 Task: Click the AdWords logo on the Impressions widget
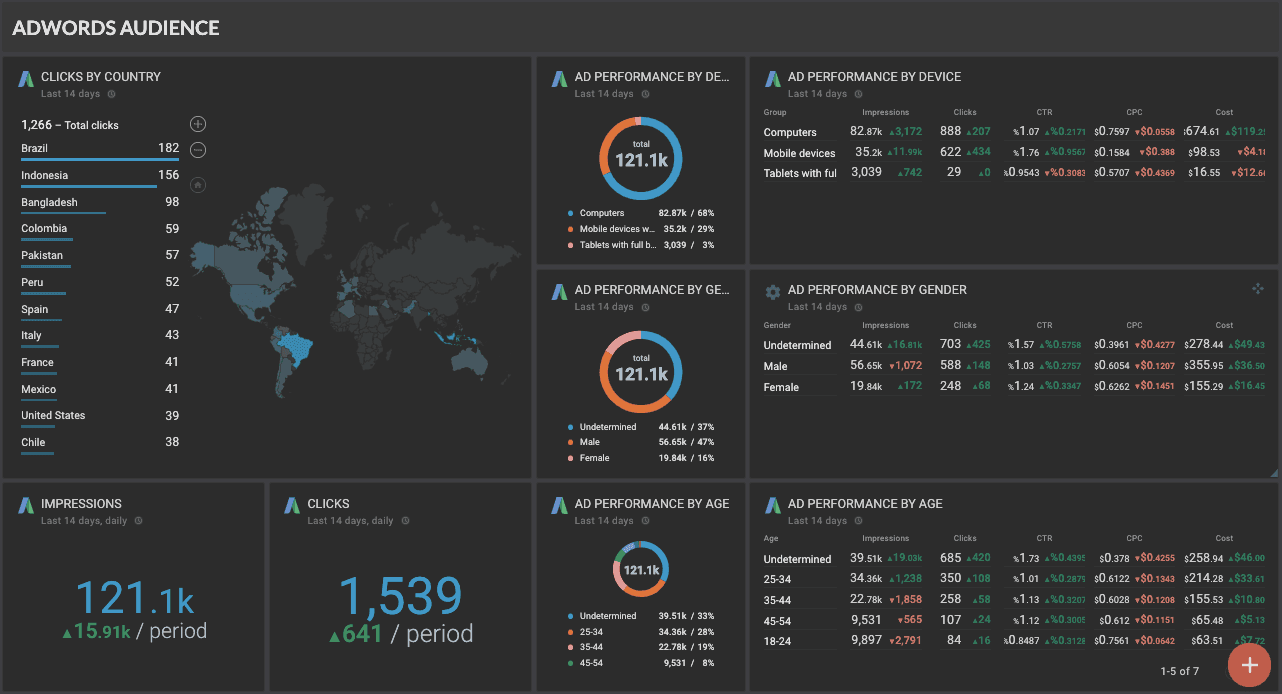[x=25, y=506]
